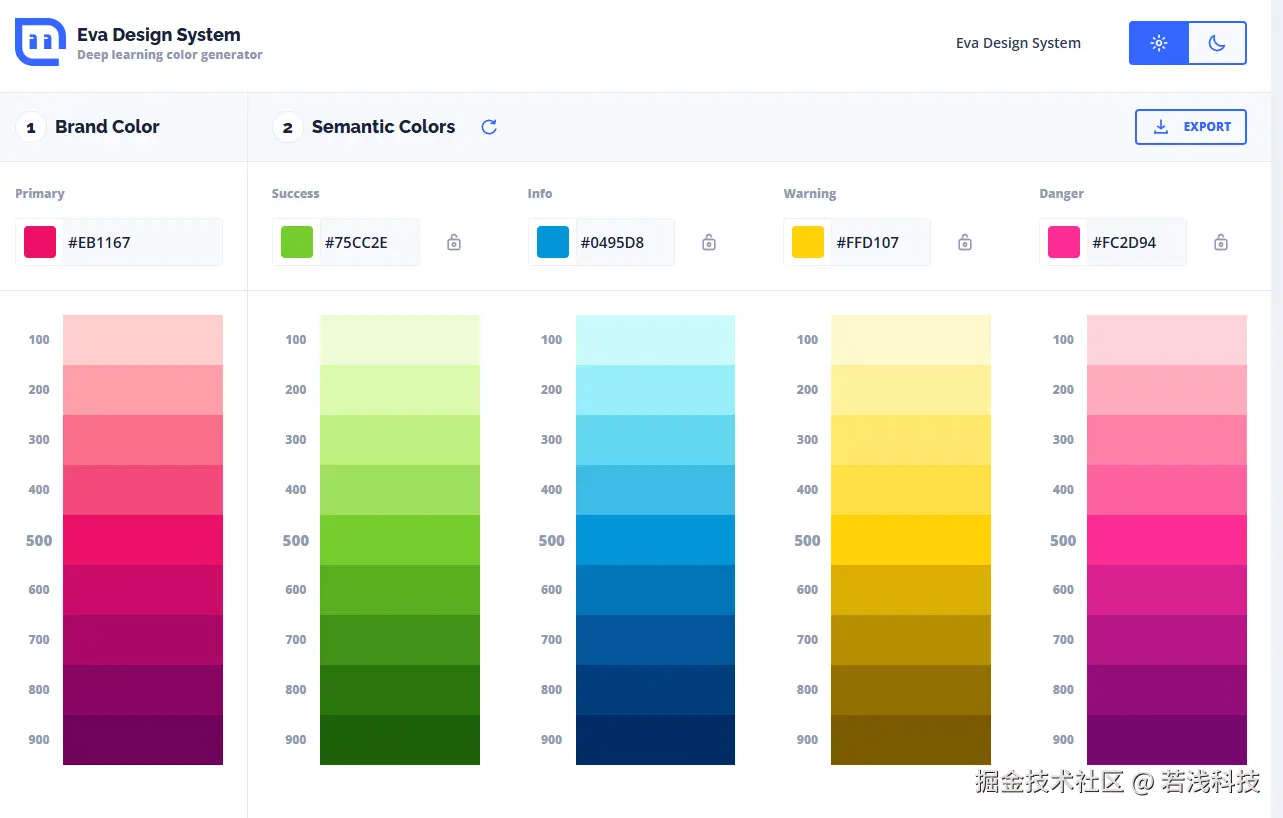Open the Success color picker swatch

coord(297,242)
